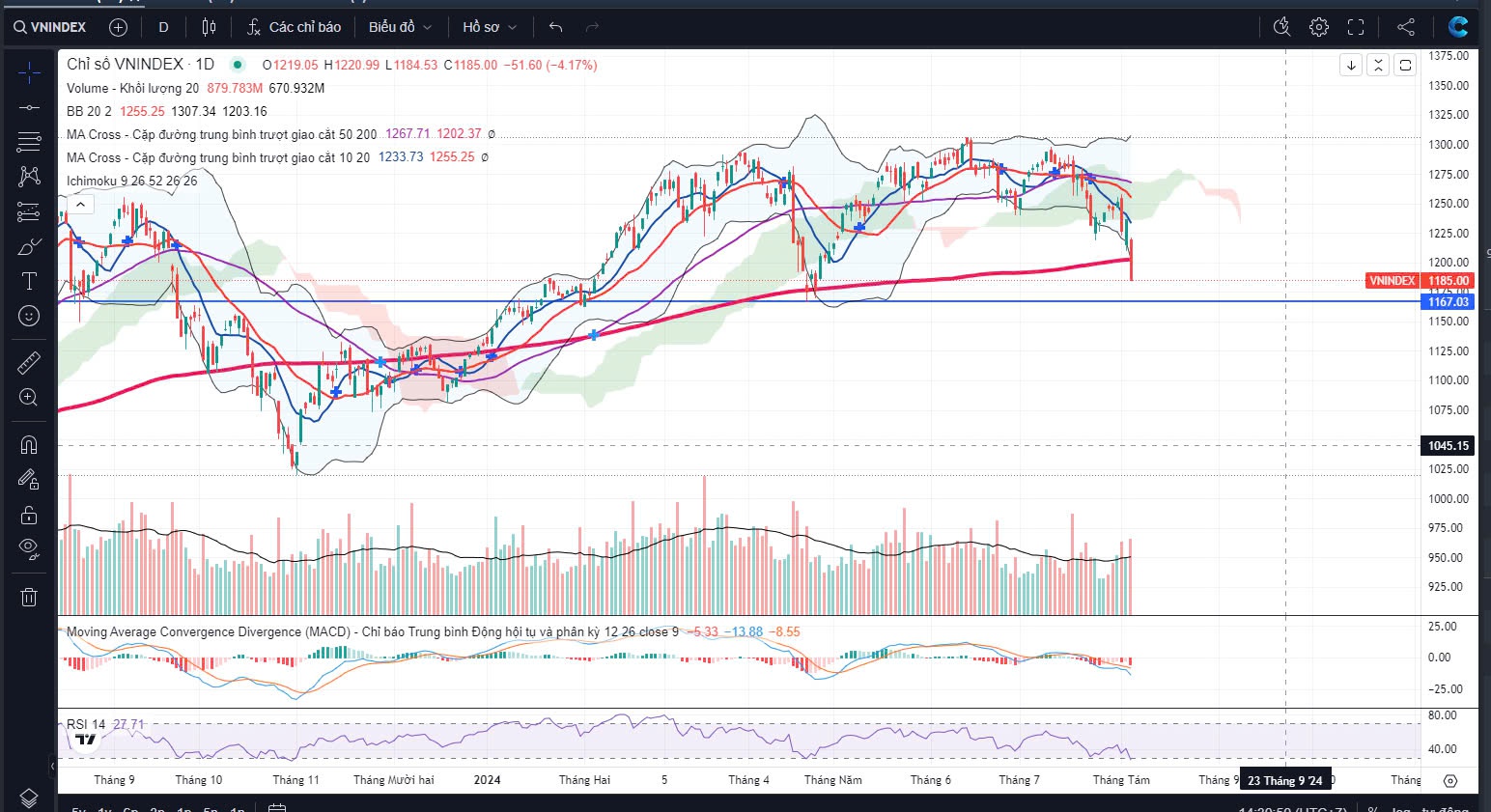Image resolution: width=1491 pixels, height=812 pixels.
Task: Hide all drawings with eye icon
Action: (x=29, y=549)
